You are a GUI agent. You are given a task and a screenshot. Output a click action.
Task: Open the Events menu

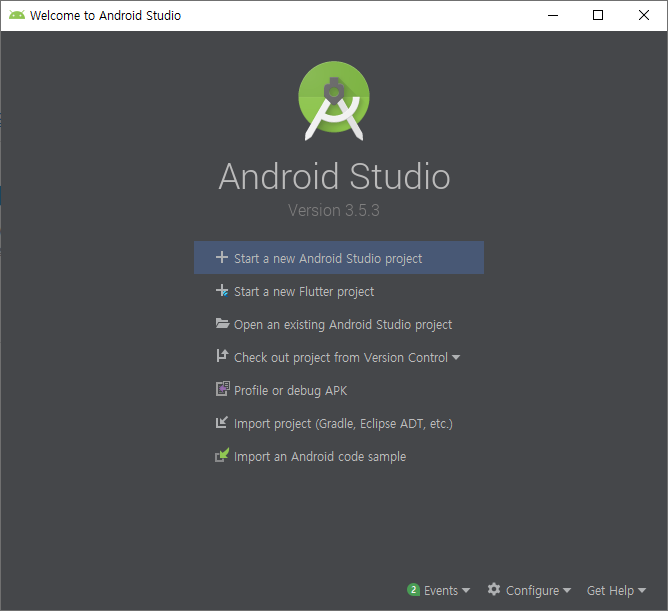click(441, 591)
